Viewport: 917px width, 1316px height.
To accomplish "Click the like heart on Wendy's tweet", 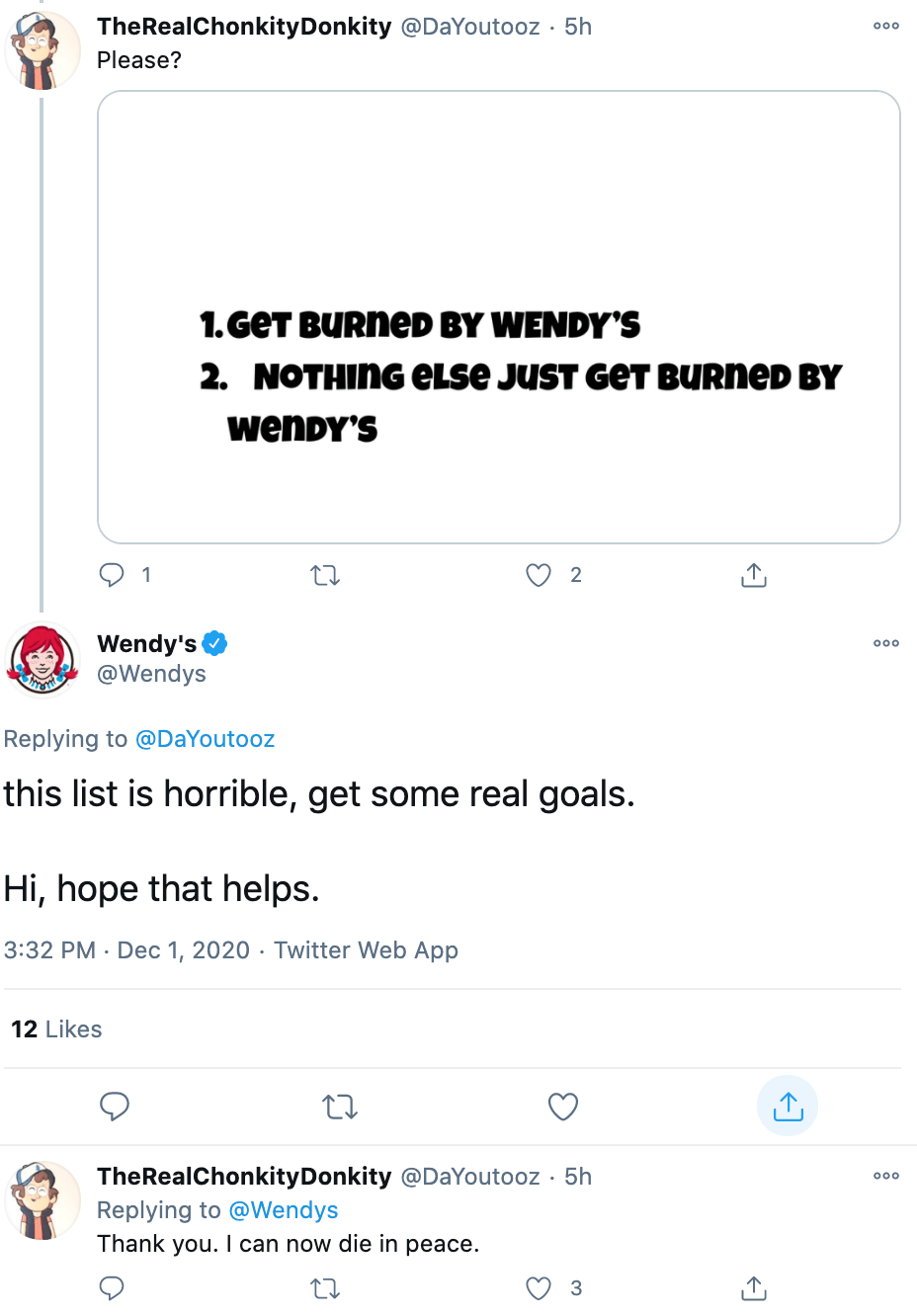I will pos(562,1107).
